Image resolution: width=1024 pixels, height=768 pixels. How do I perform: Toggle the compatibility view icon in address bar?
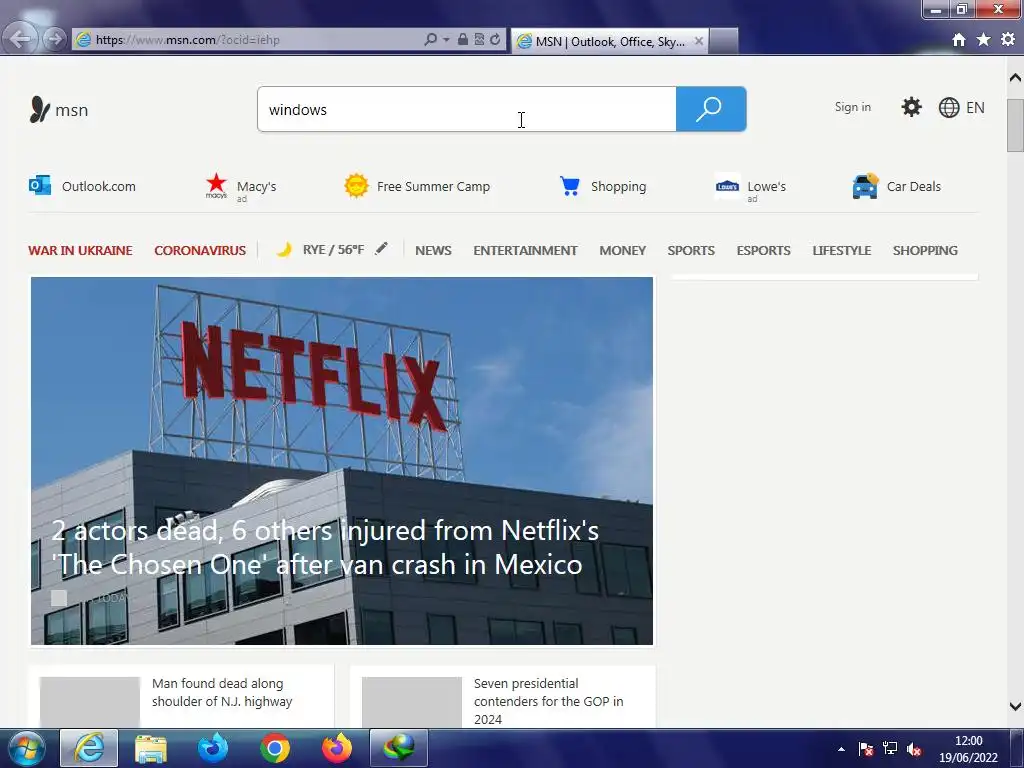pyautogui.click(x=479, y=39)
